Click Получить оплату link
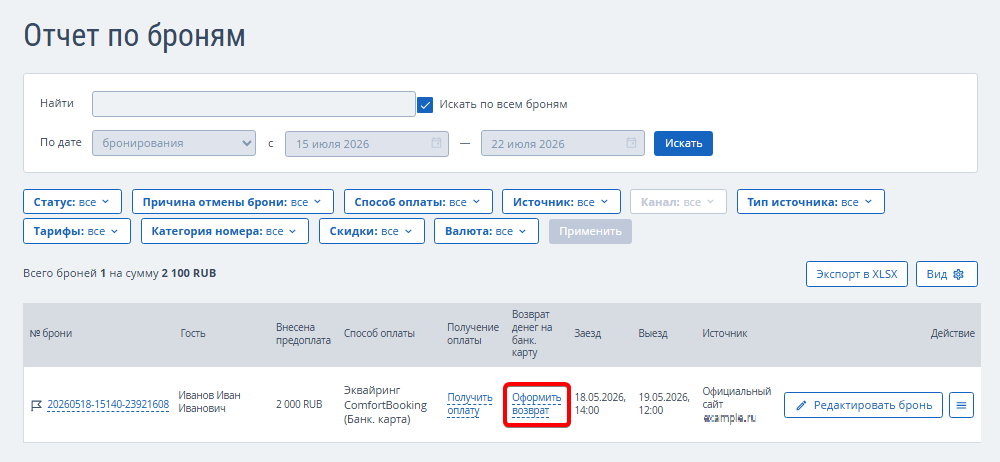Screen dimensions: 1000x462 (470, 404)
